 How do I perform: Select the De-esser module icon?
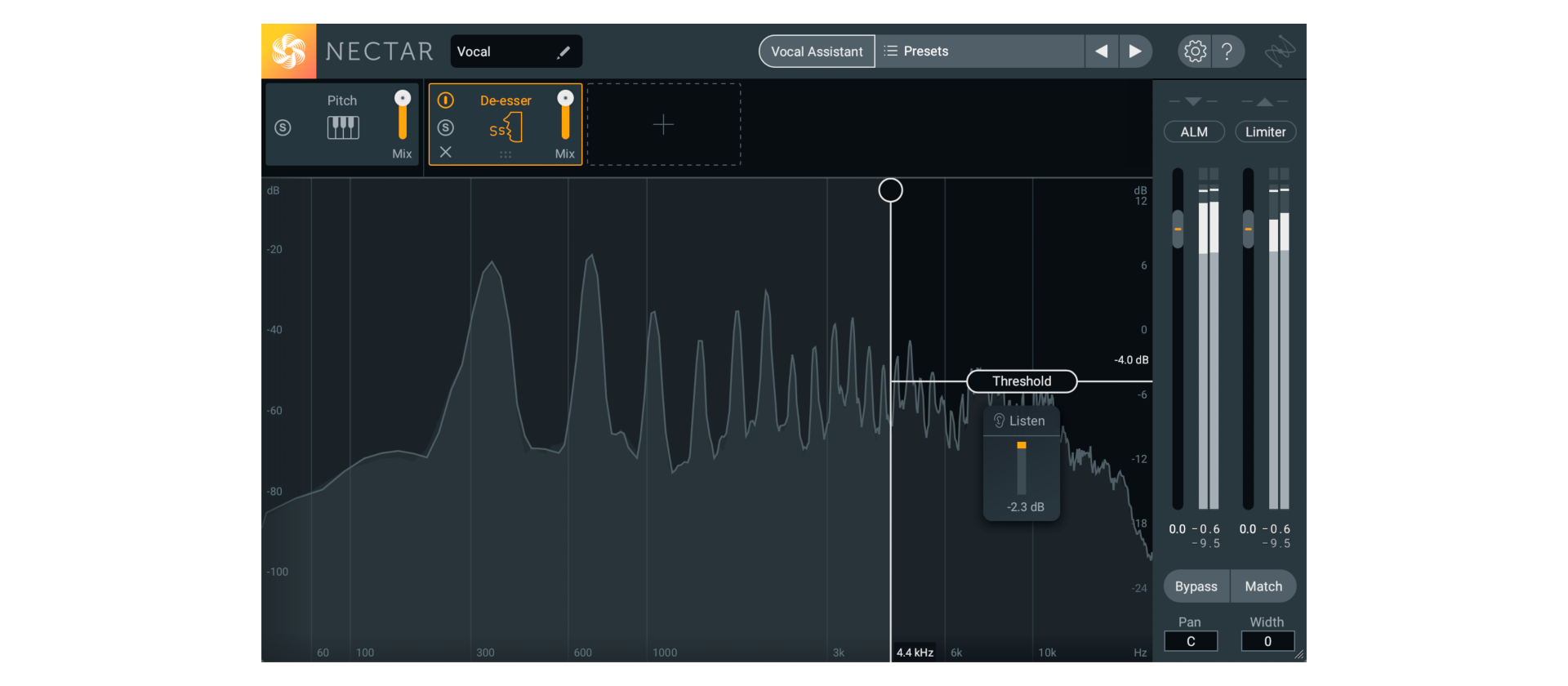coord(506,127)
